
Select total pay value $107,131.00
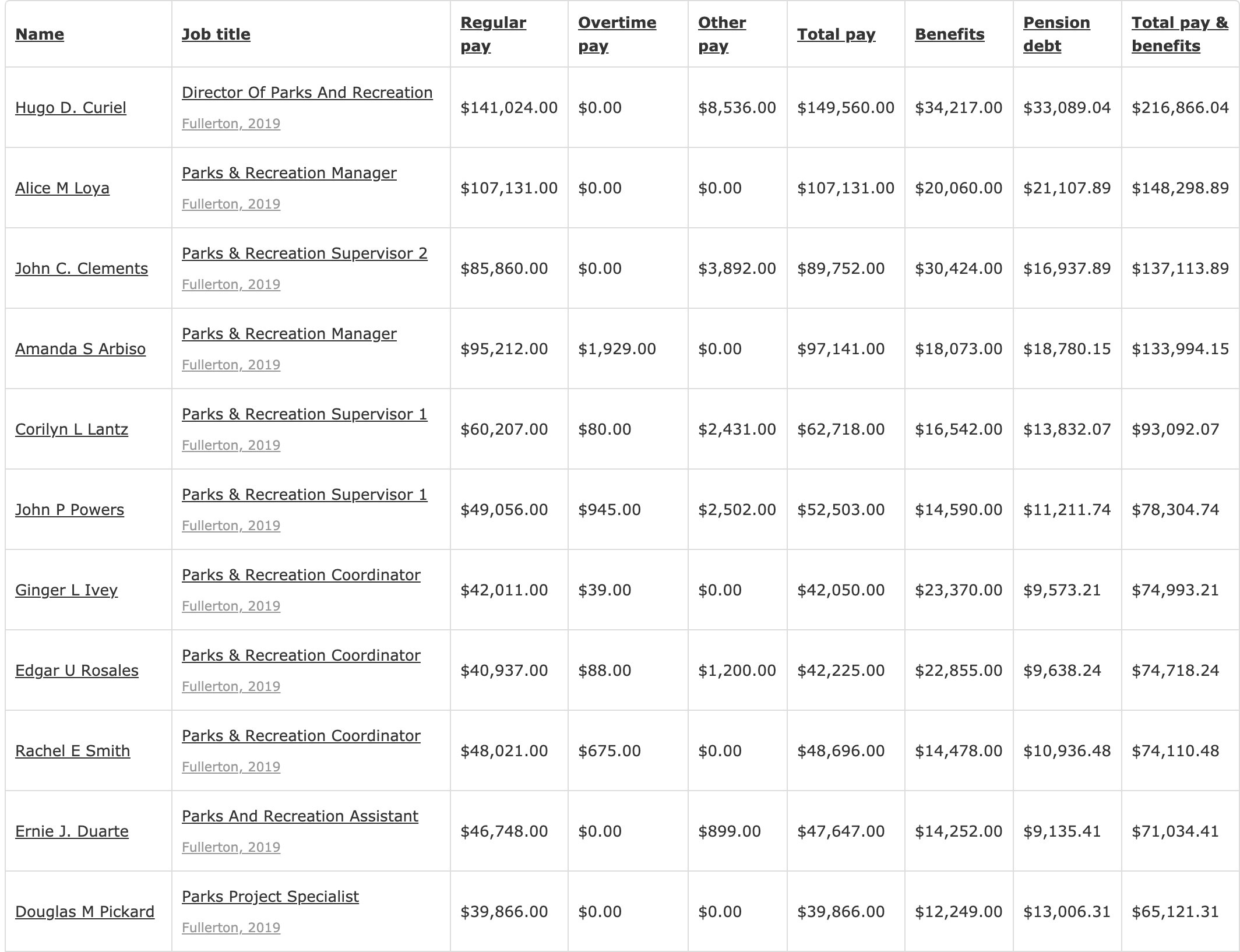click(846, 188)
